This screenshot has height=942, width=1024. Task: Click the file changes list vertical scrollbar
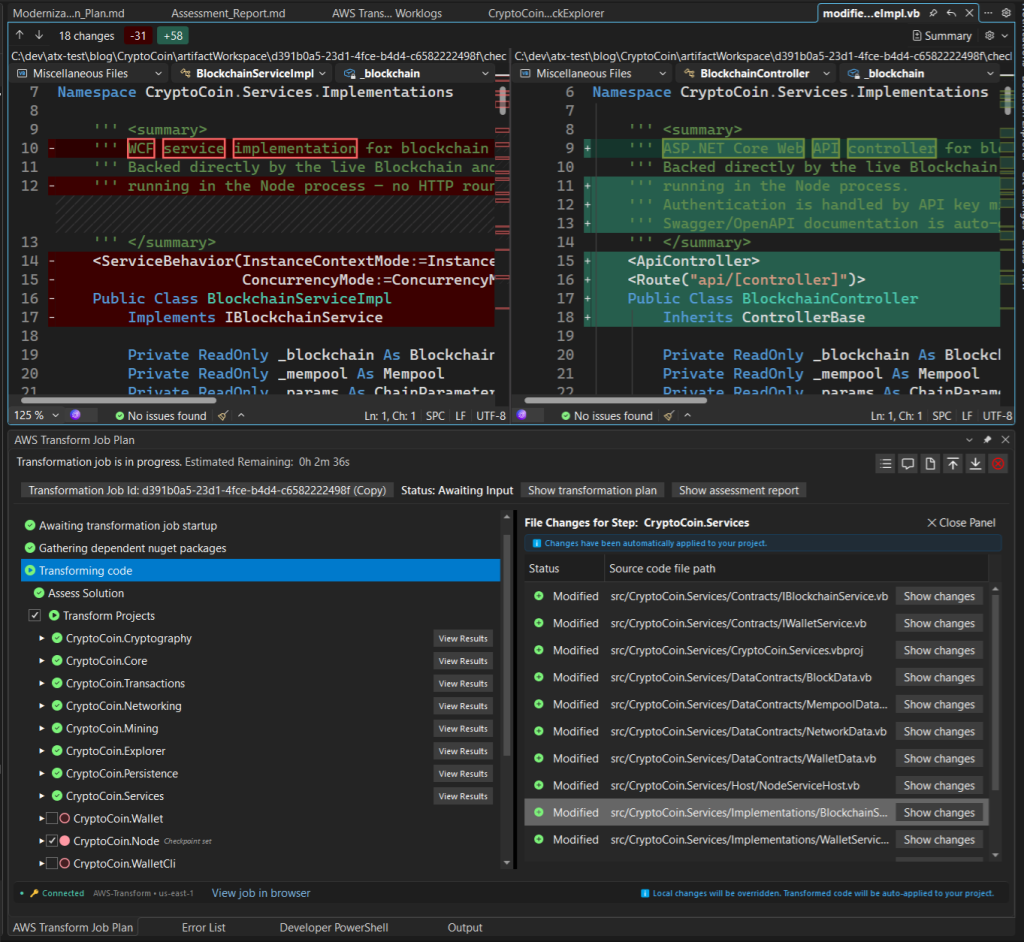click(995, 692)
